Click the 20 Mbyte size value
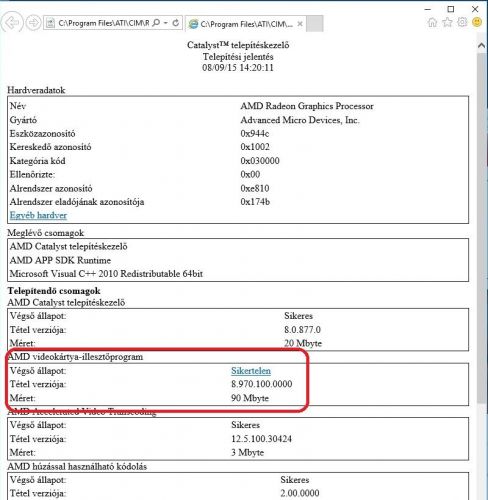This screenshot has width=488, height=500. (303, 343)
